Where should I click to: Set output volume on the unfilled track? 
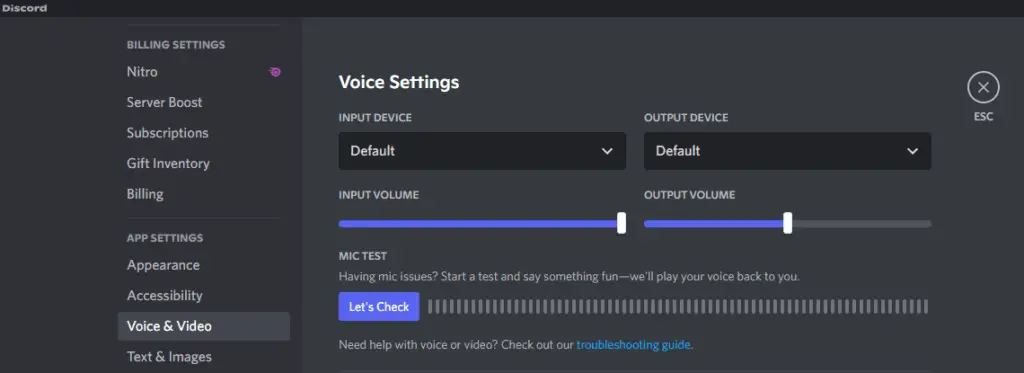[861, 224]
